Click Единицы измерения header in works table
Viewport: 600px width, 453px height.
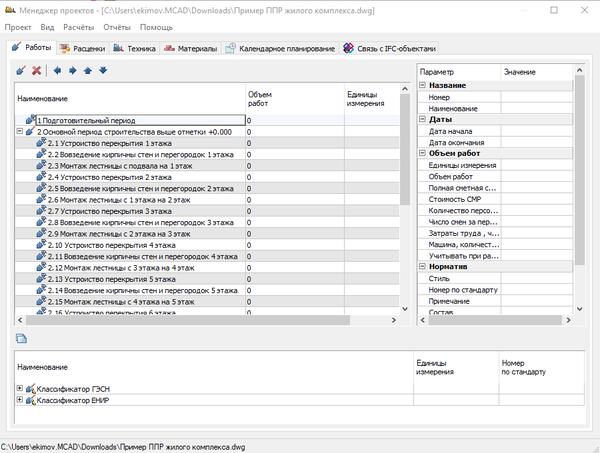coord(372,99)
